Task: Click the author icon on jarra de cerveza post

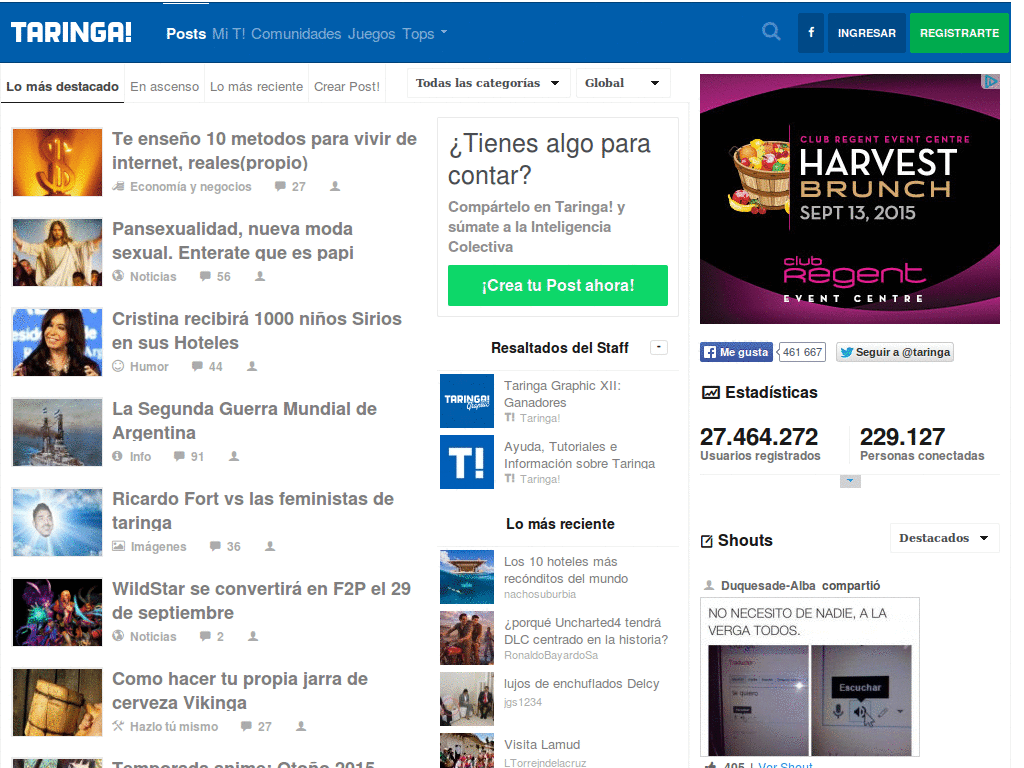Action: tap(301, 726)
